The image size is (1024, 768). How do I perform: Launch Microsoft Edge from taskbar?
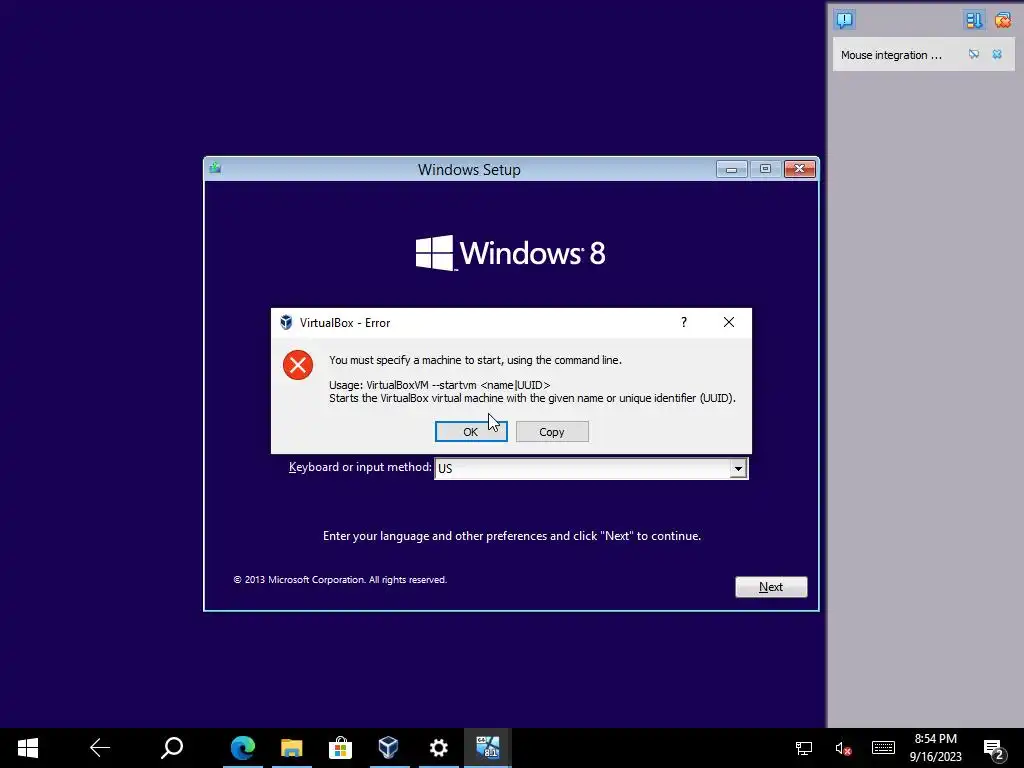click(243, 748)
